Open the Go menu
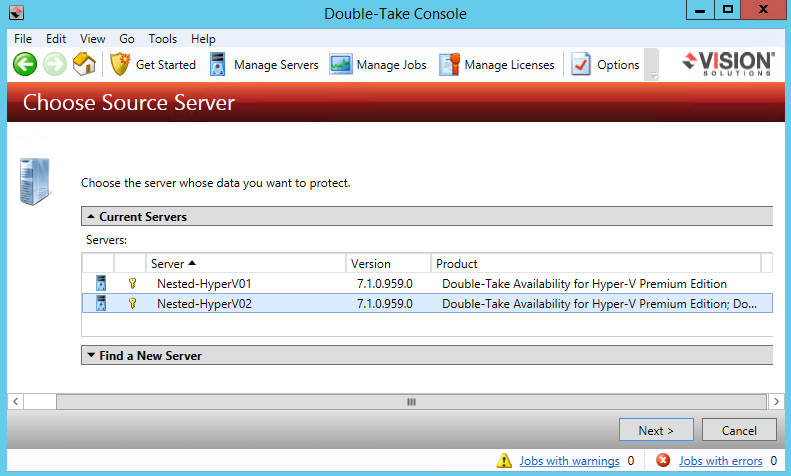 click(x=127, y=39)
